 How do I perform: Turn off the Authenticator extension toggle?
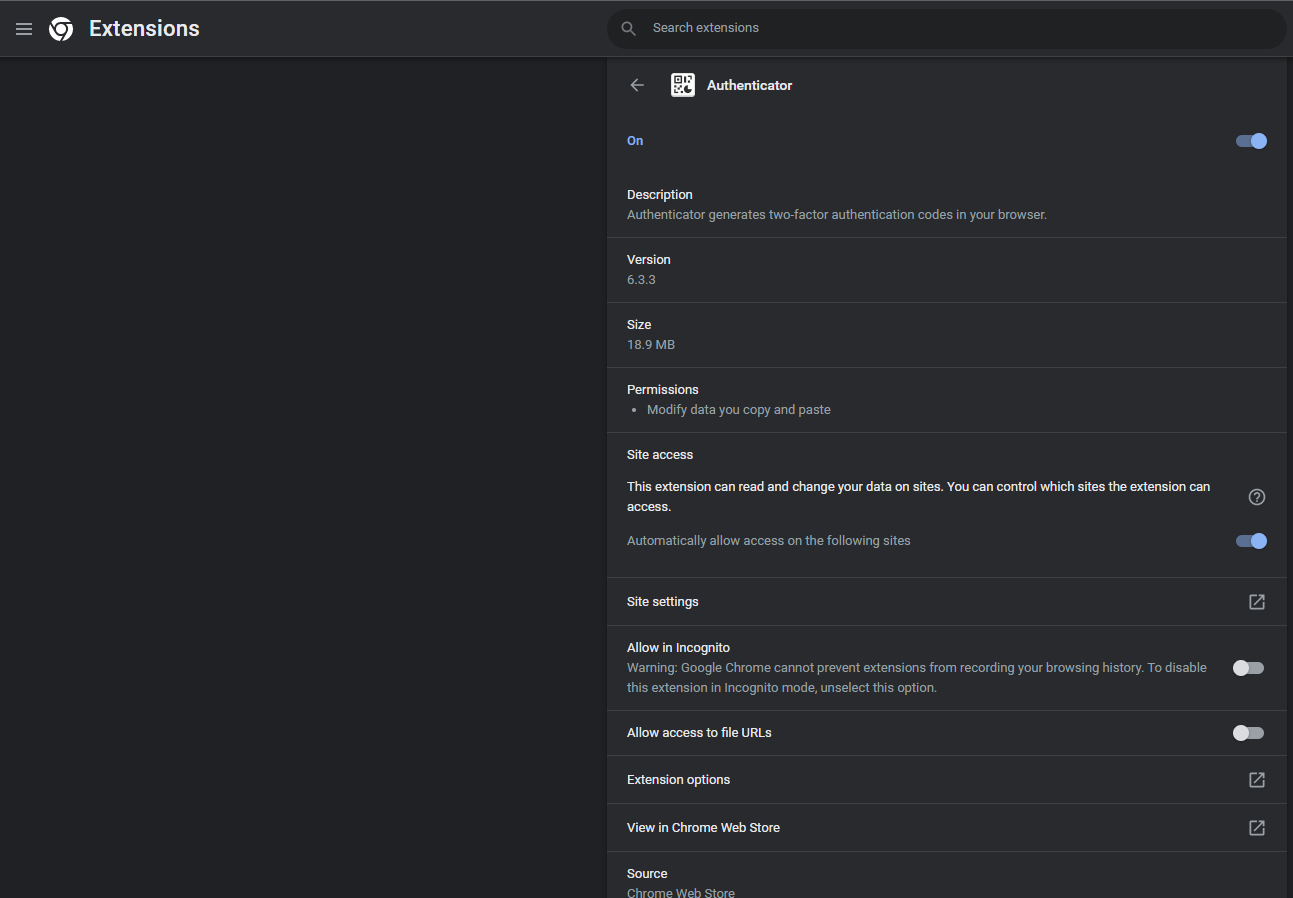[1251, 141]
